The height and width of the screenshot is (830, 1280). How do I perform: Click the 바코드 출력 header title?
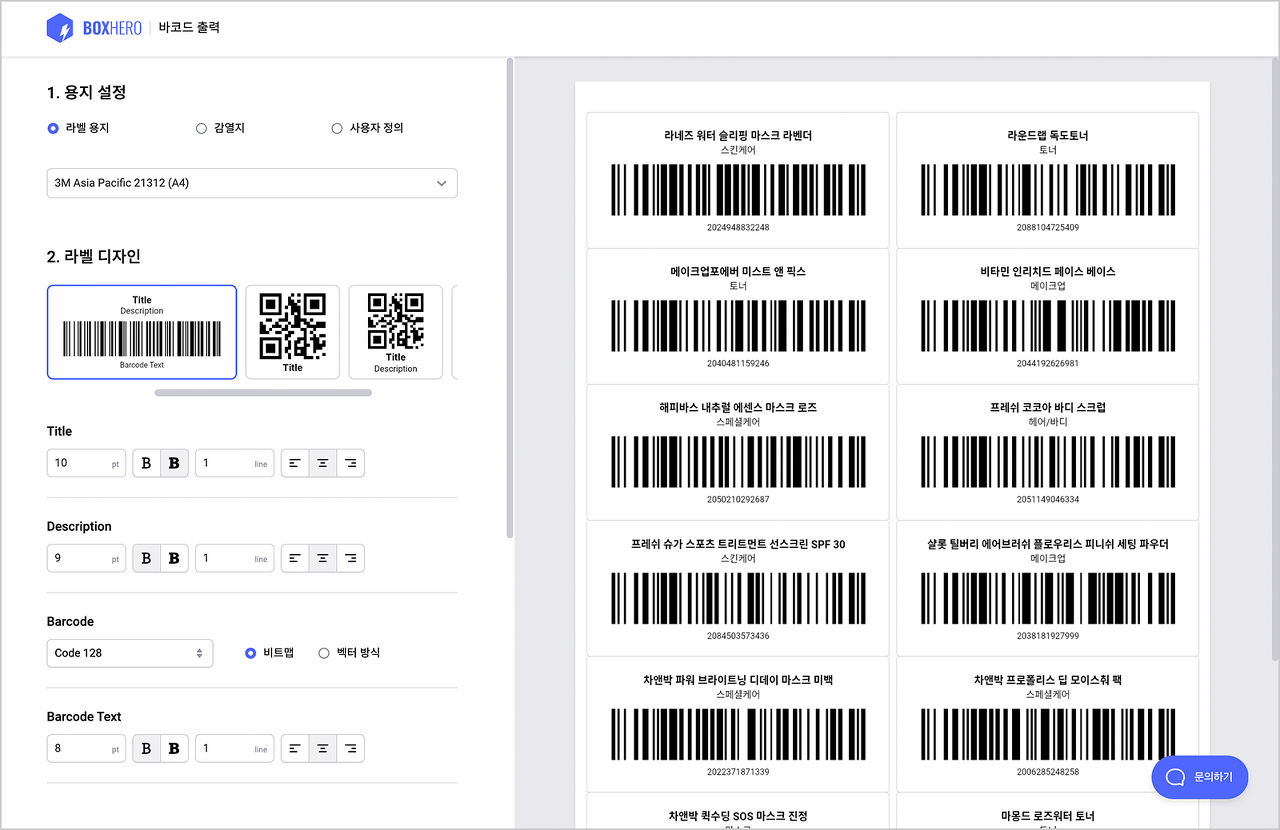coord(189,28)
